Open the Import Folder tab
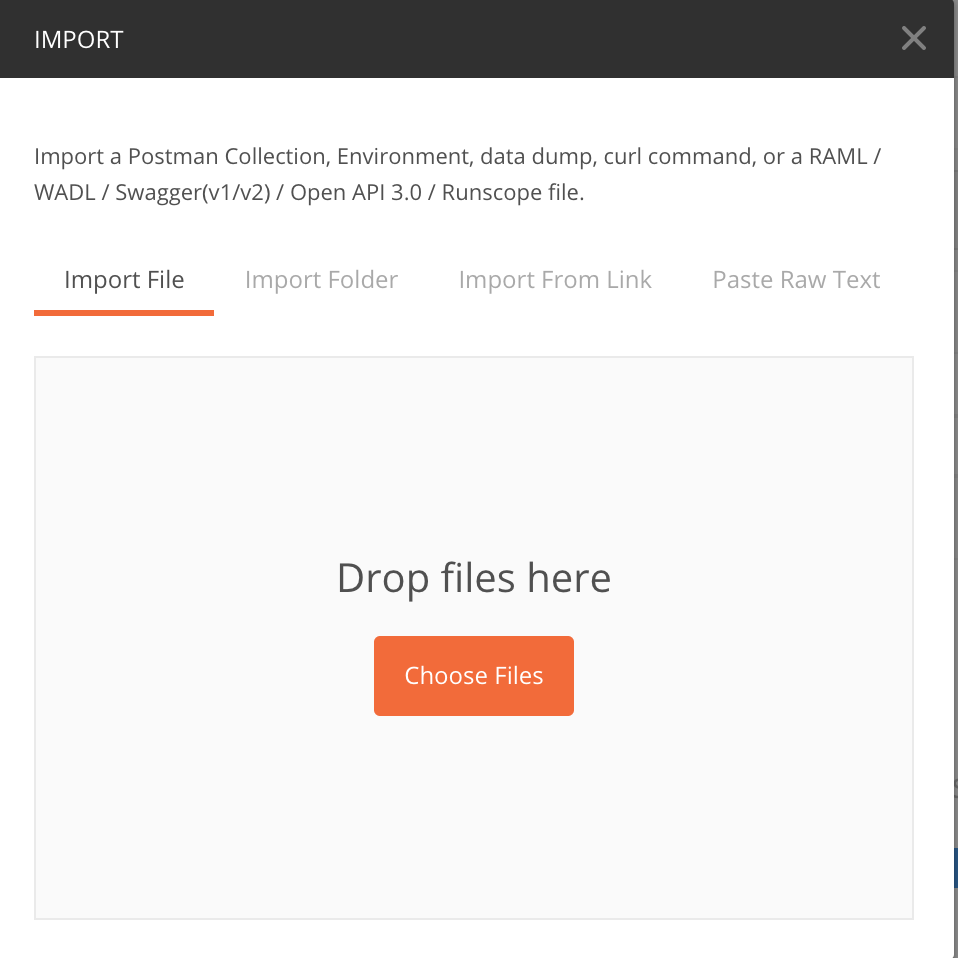This screenshot has width=958, height=958. click(x=321, y=280)
